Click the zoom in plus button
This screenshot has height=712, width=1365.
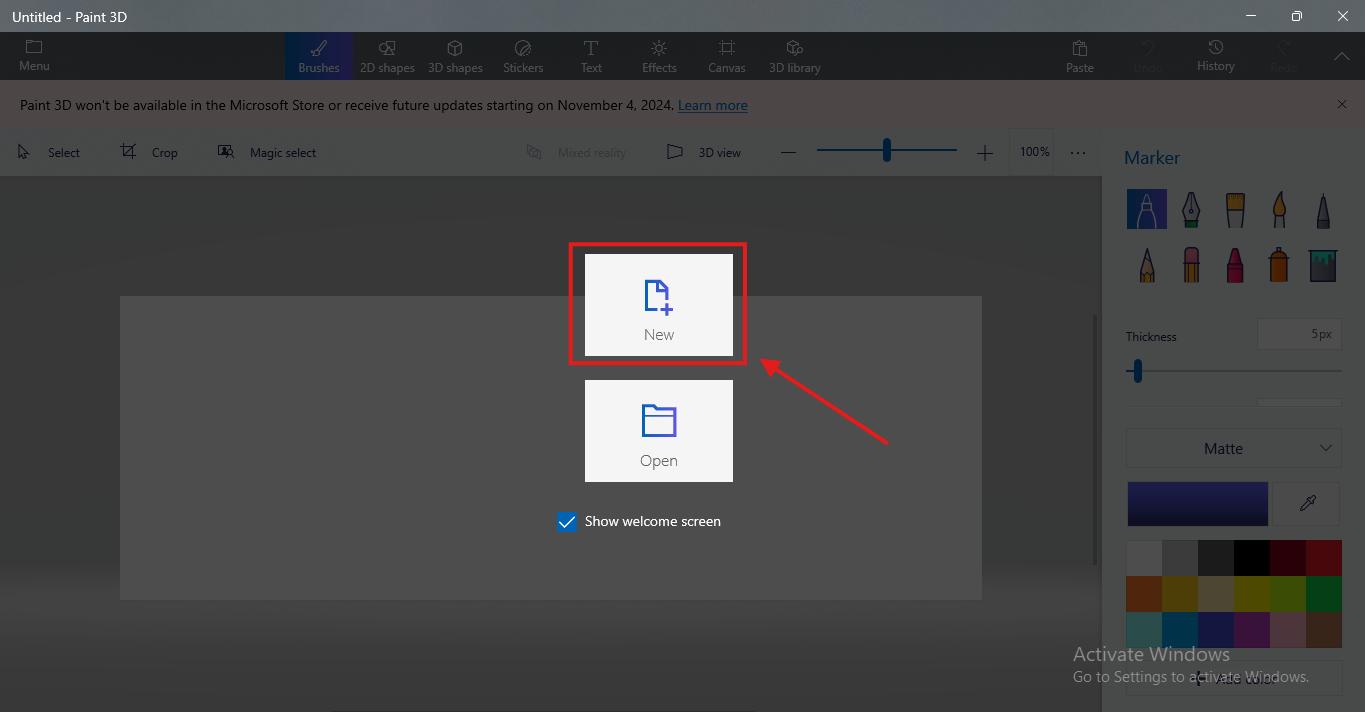tap(985, 152)
